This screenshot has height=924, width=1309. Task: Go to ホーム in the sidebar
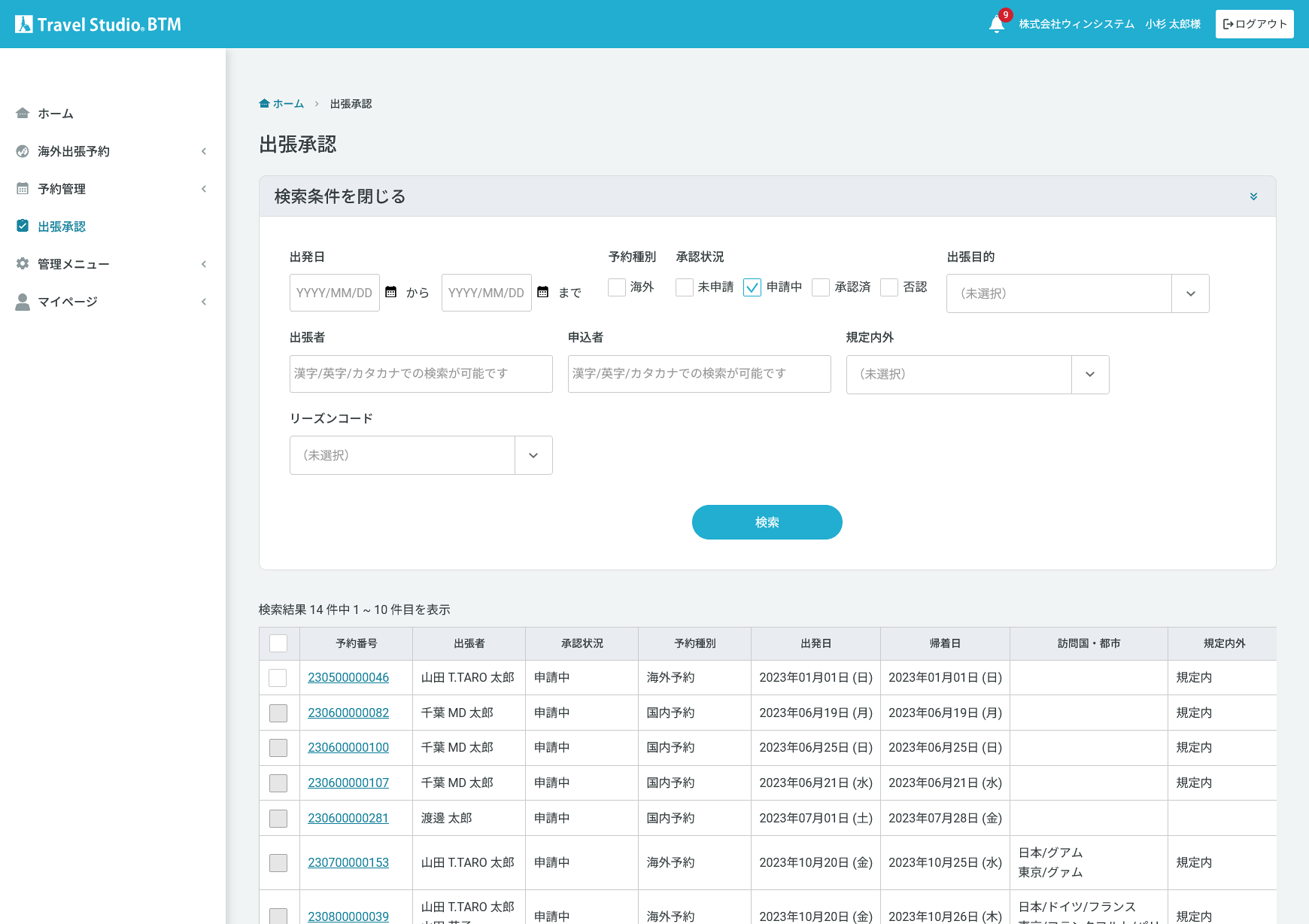click(x=56, y=114)
